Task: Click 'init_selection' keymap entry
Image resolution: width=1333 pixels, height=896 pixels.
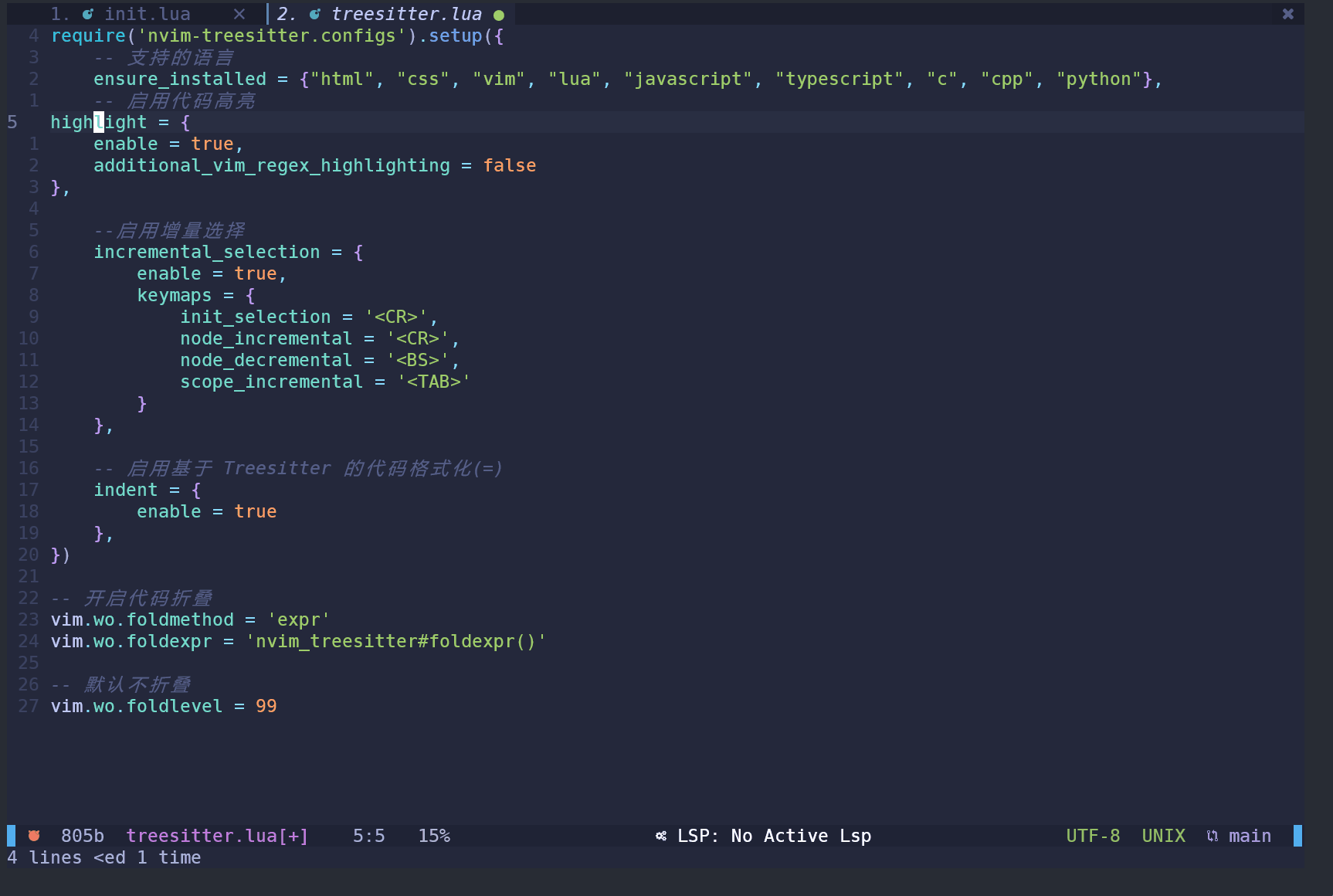Action: 256,317
